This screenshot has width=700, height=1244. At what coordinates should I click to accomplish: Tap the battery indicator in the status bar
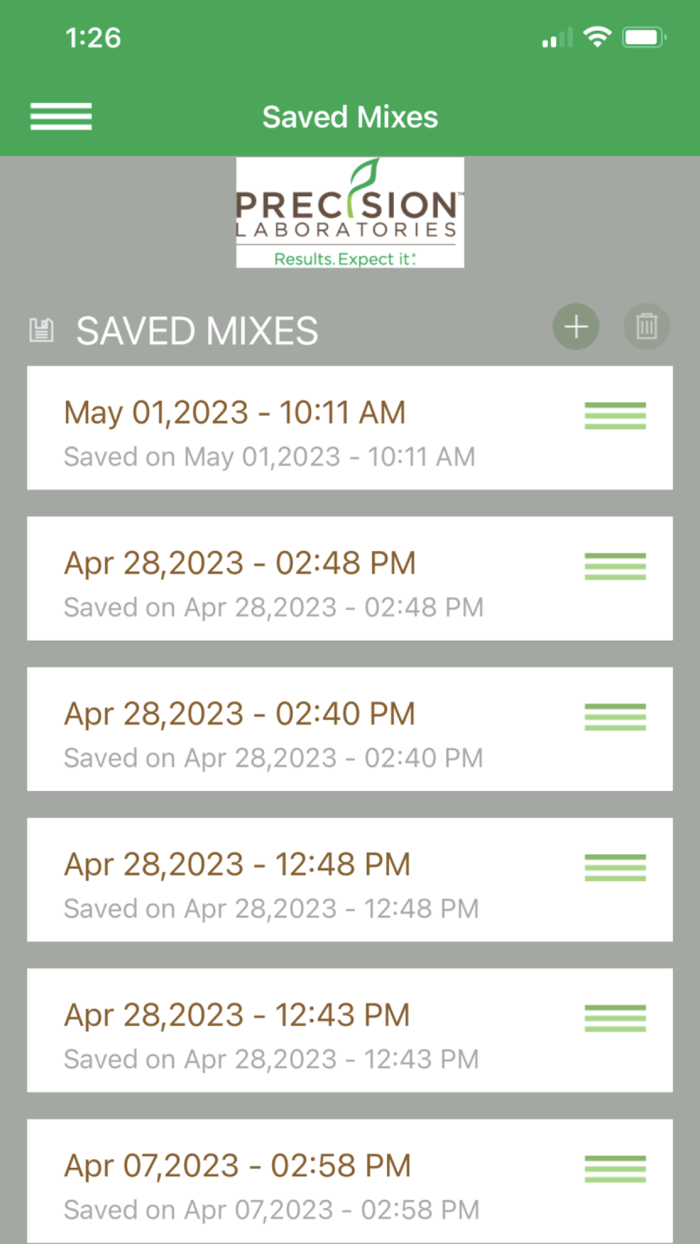[645, 36]
